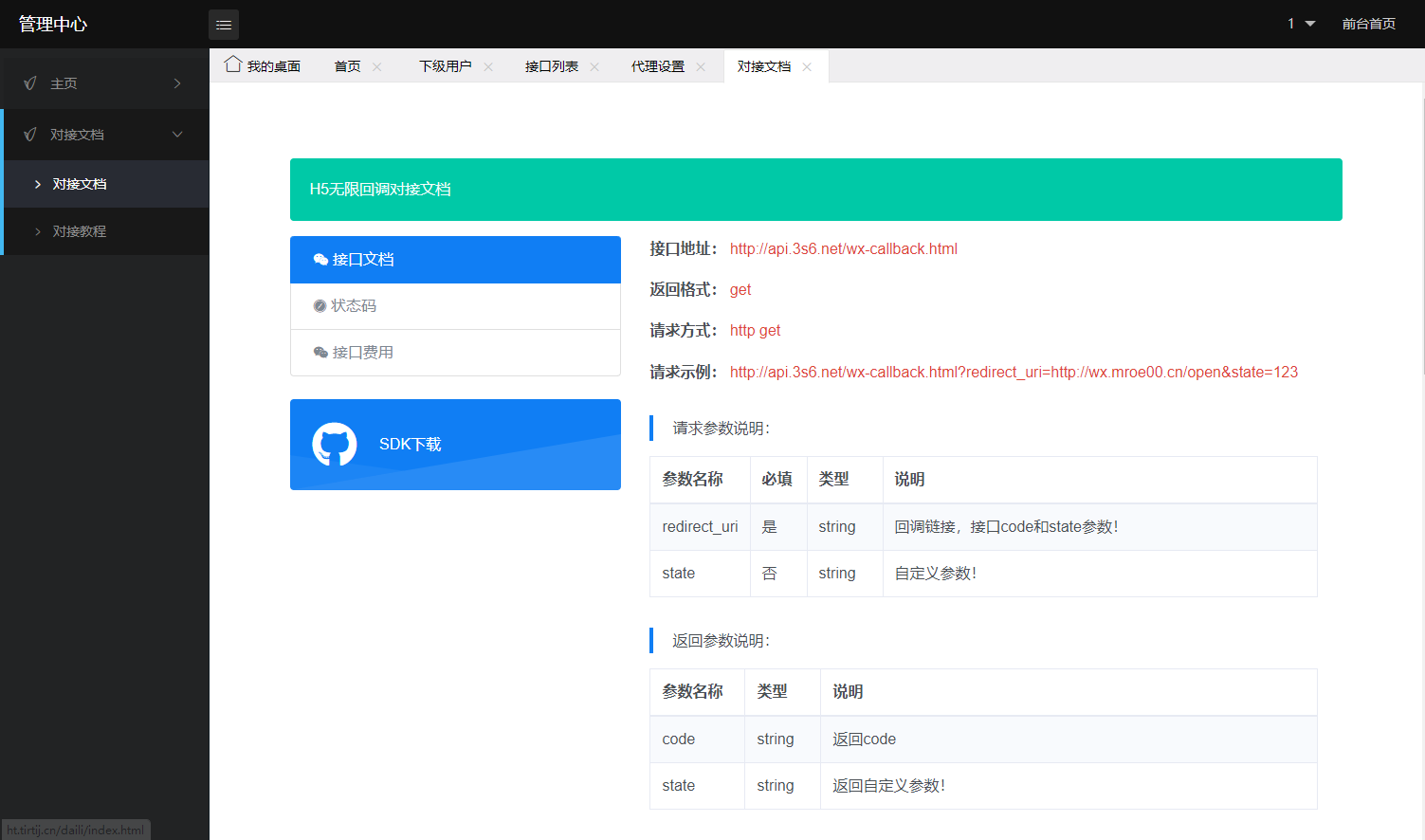Click the GitHub icon in the SDK下载 panel
1425x840 pixels.
332,444
